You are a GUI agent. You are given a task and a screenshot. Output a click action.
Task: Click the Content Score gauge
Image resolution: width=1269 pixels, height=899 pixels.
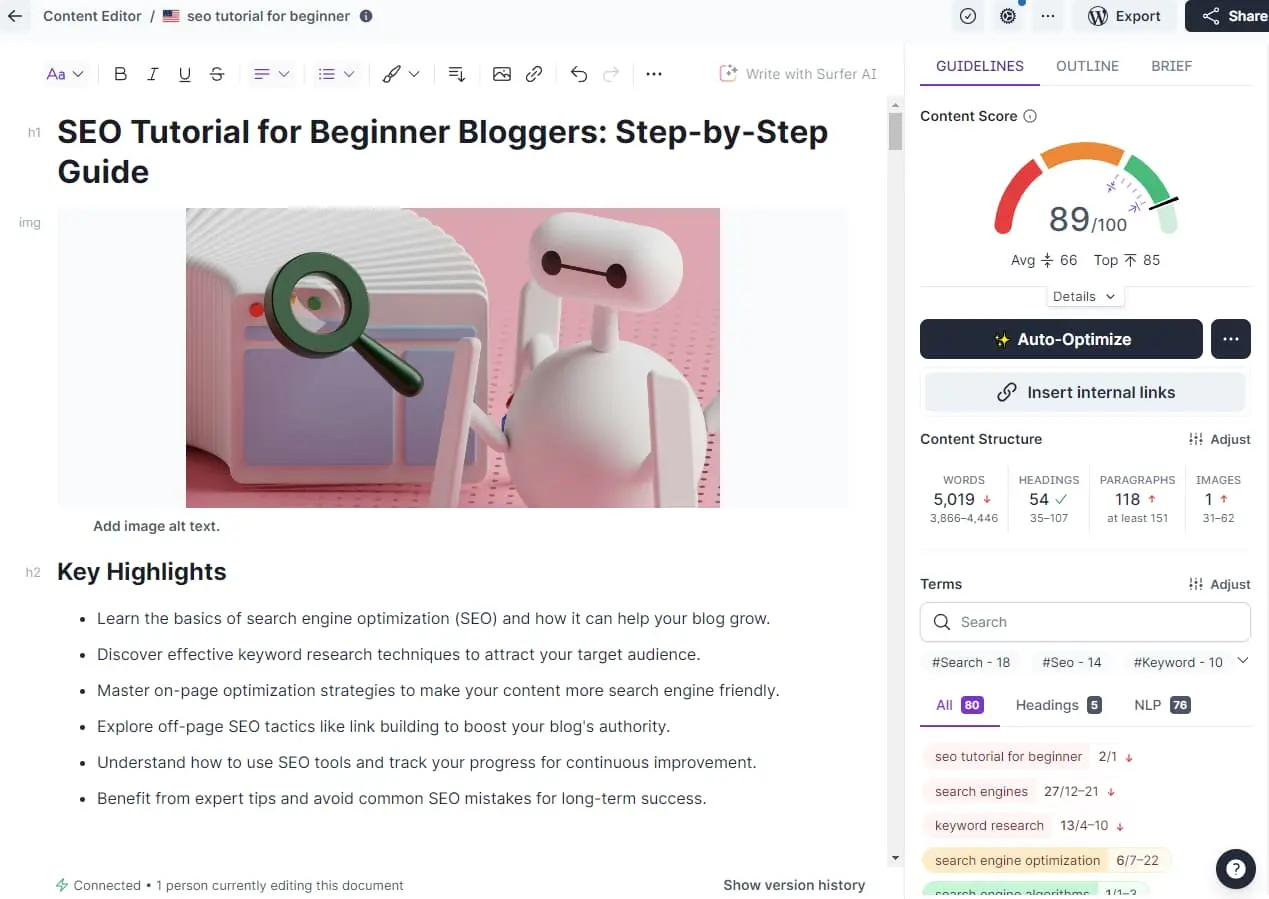click(x=1085, y=190)
